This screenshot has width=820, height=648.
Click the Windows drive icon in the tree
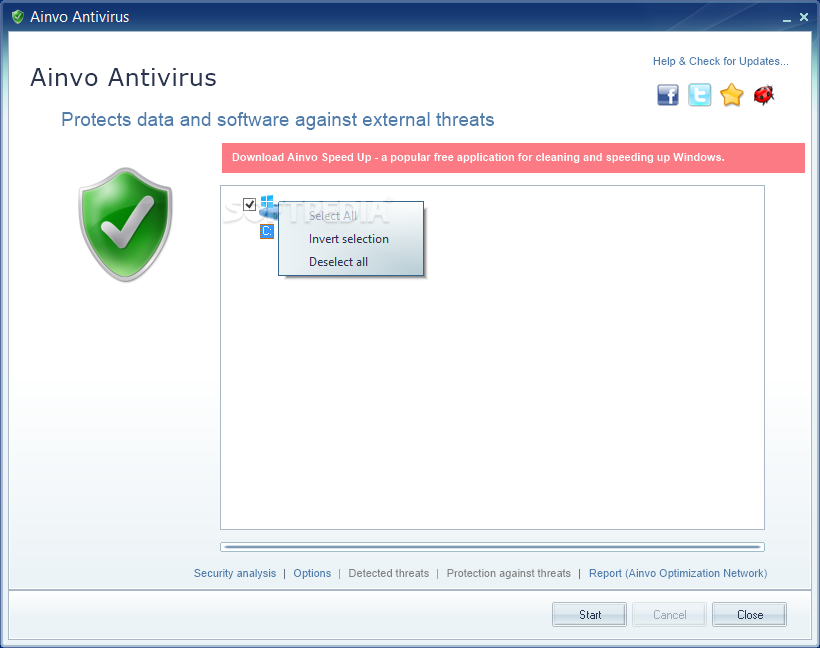point(268,207)
